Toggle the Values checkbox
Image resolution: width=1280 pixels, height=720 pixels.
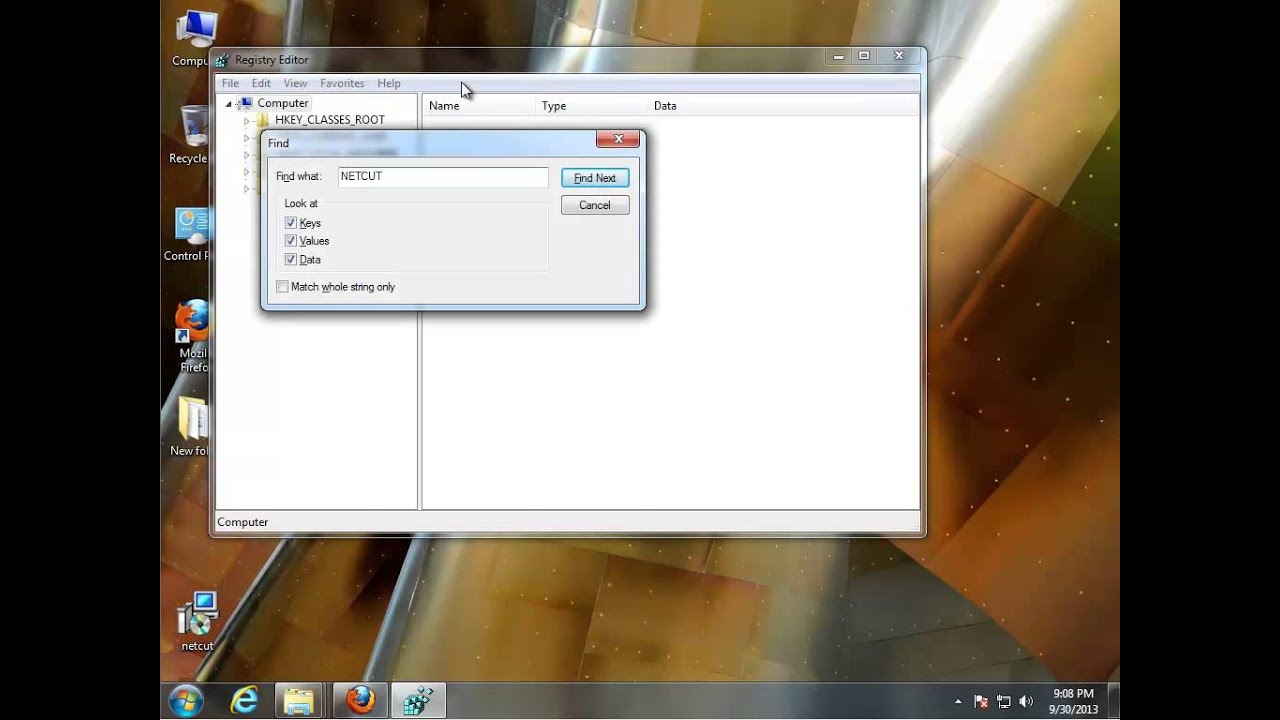point(291,241)
